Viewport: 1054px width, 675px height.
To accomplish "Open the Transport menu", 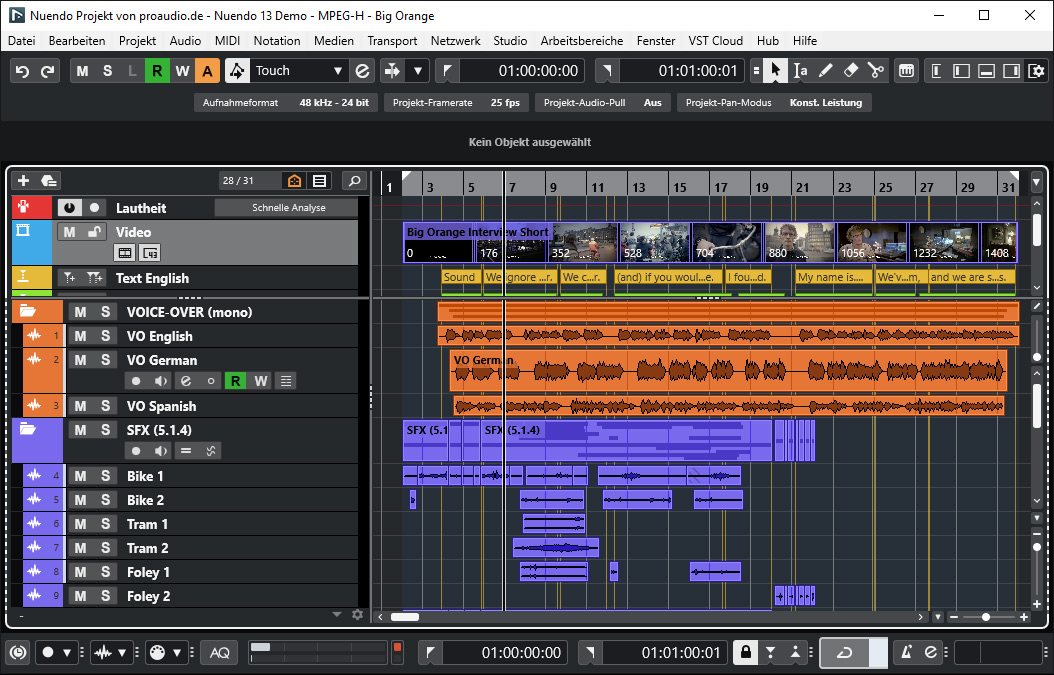I will point(392,41).
